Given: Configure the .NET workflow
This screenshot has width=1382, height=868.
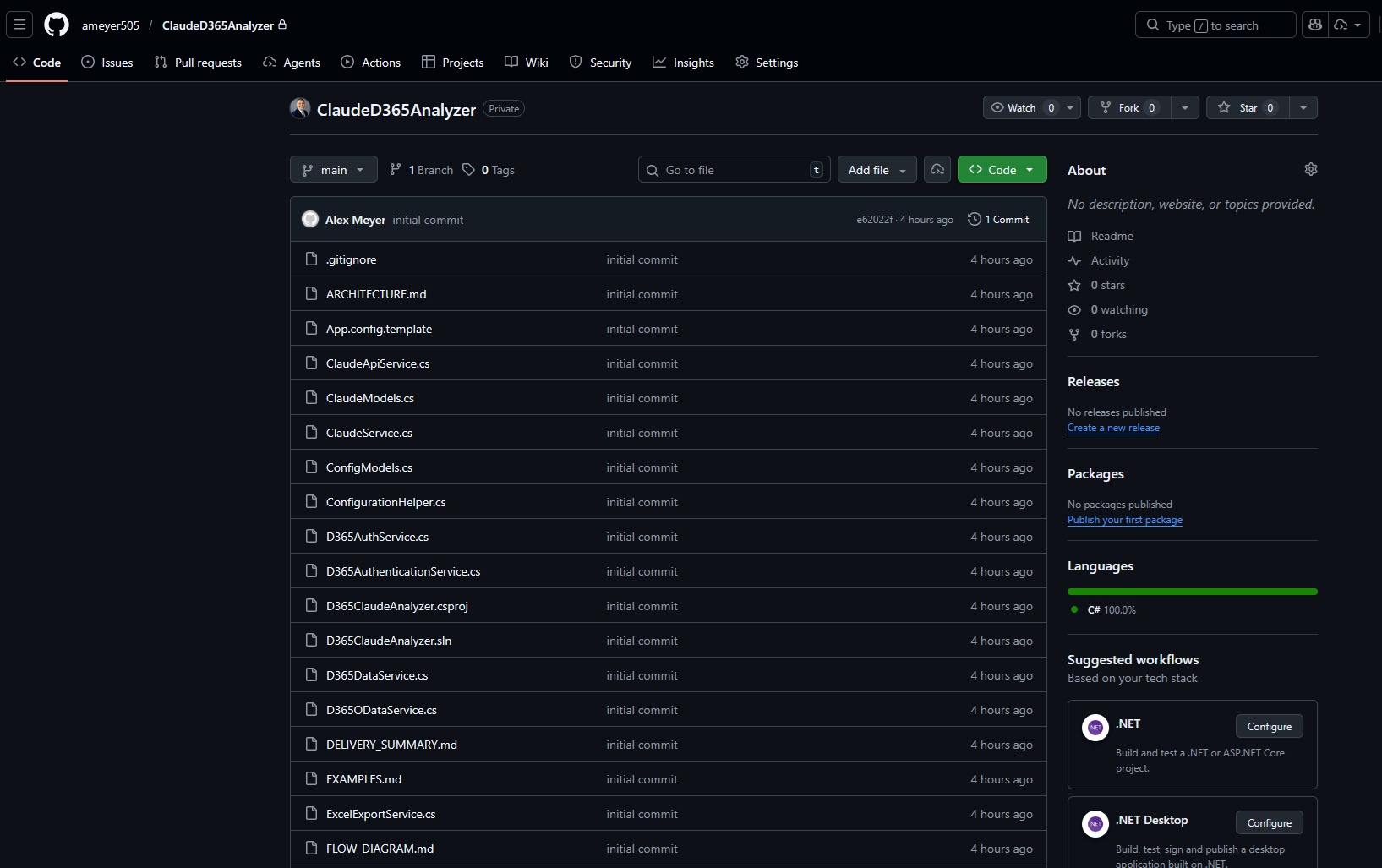Looking at the screenshot, I should 1269,727.
